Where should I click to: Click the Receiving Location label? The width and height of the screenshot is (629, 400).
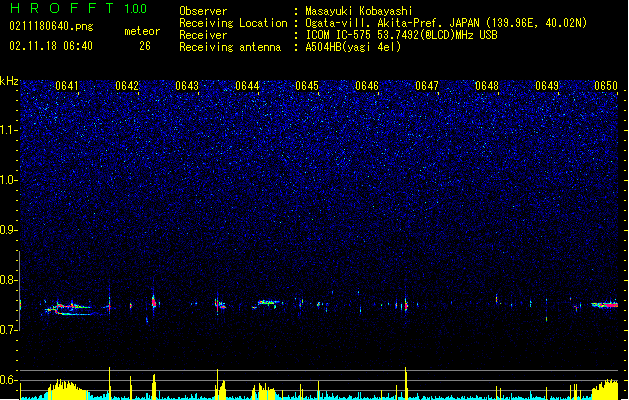pyautogui.click(x=233, y=23)
